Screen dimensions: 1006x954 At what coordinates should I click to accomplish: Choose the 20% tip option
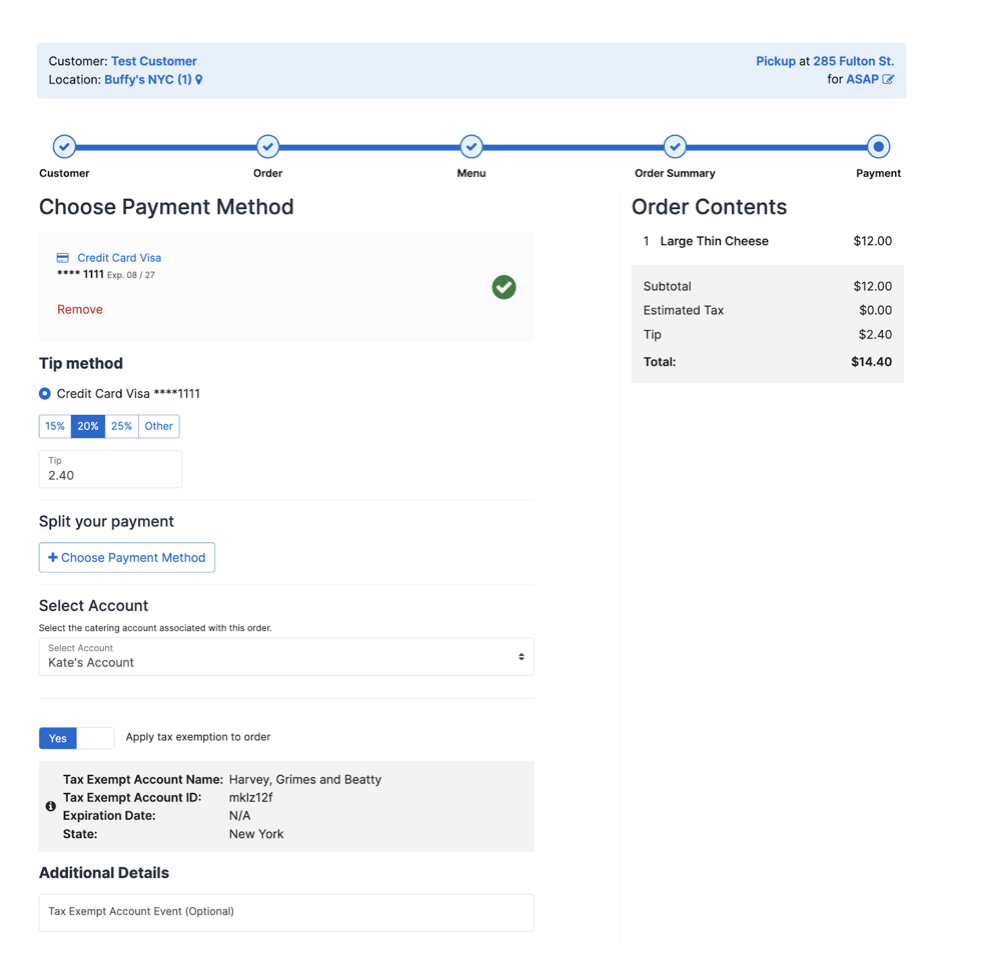tap(88, 427)
